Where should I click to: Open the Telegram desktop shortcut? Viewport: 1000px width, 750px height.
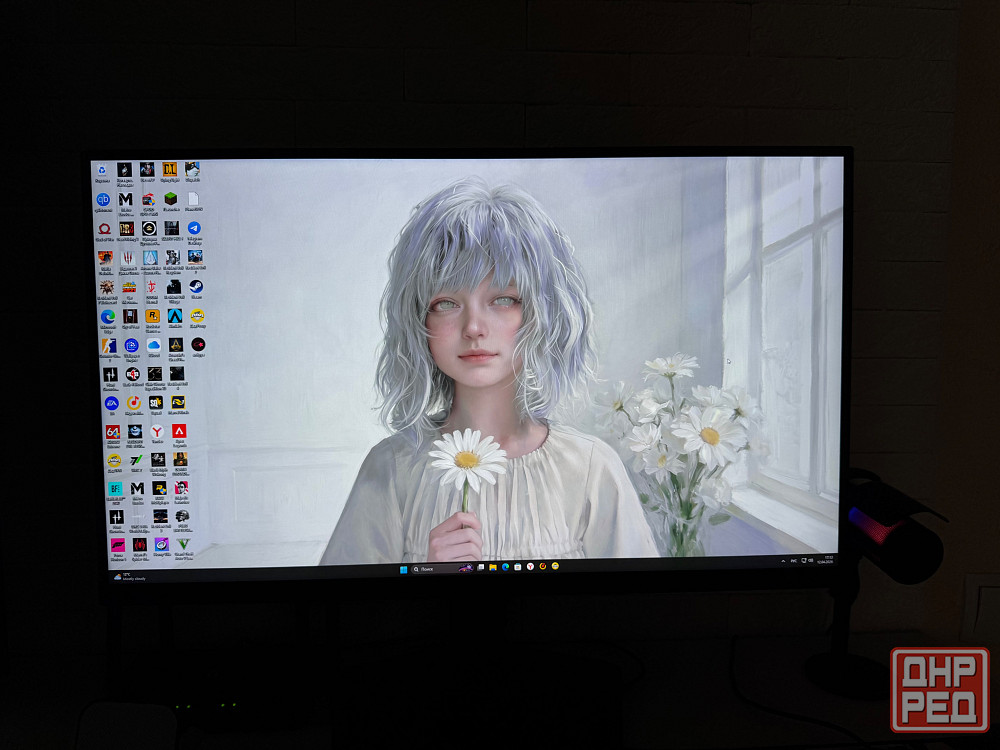(195, 229)
